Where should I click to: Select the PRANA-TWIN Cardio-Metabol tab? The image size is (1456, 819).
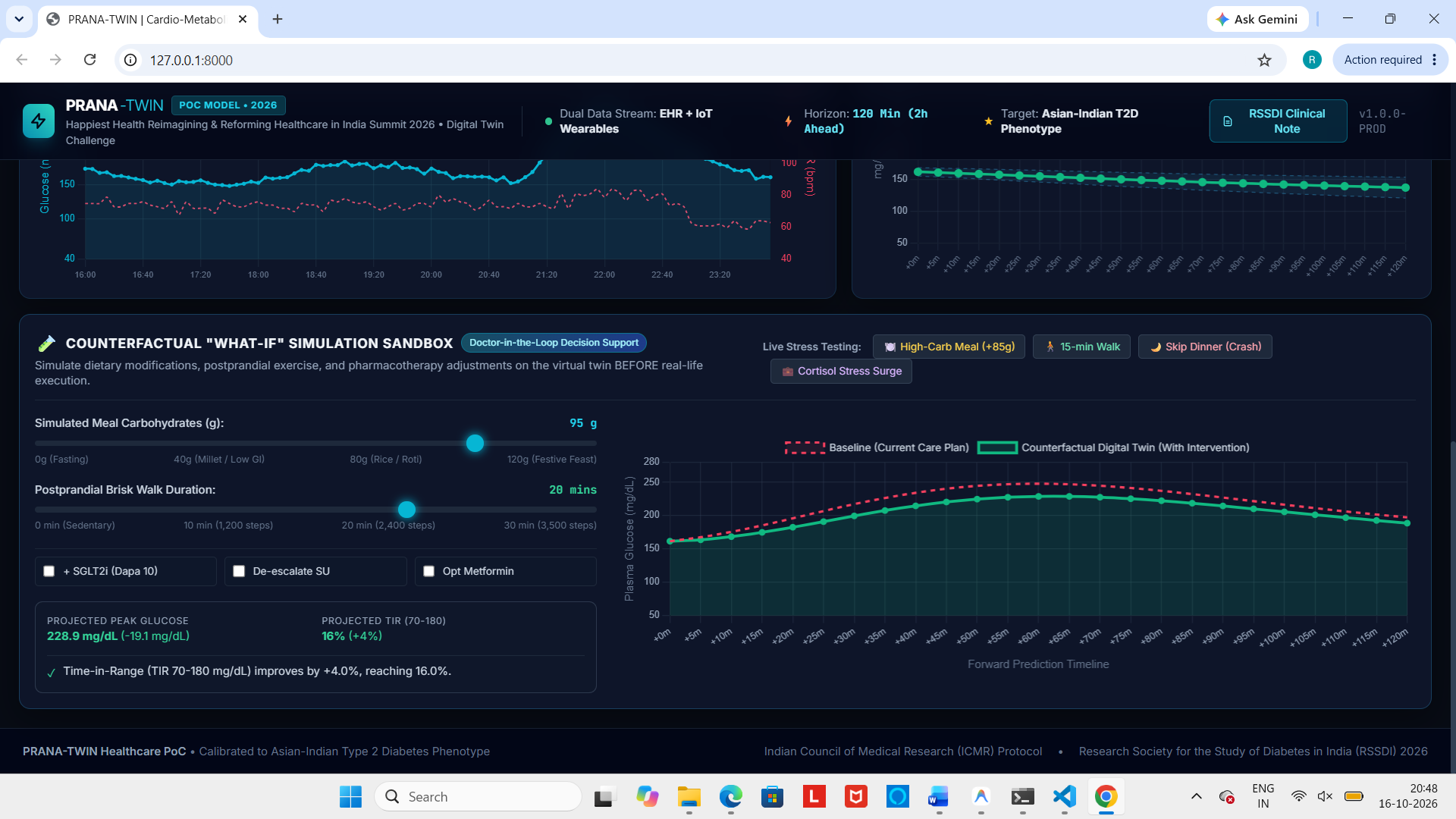pyautogui.click(x=148, y=19)
